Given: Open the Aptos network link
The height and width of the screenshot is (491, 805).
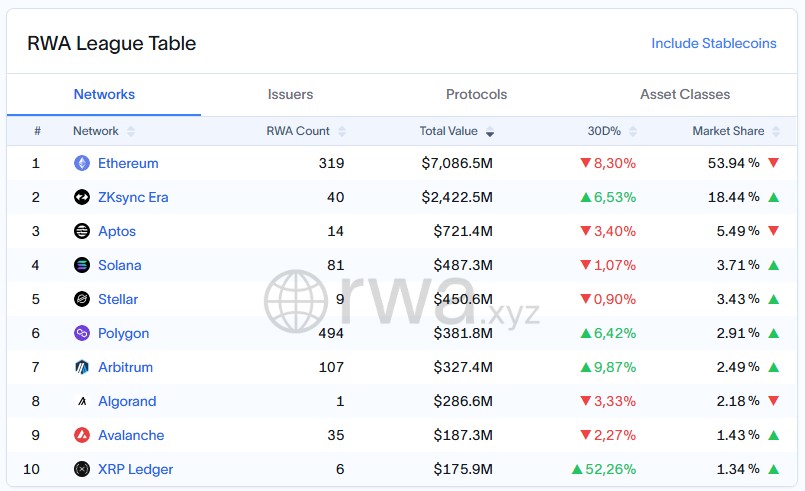Looking at the screenshot, I should pyautogui.click(x=117, y=231).
